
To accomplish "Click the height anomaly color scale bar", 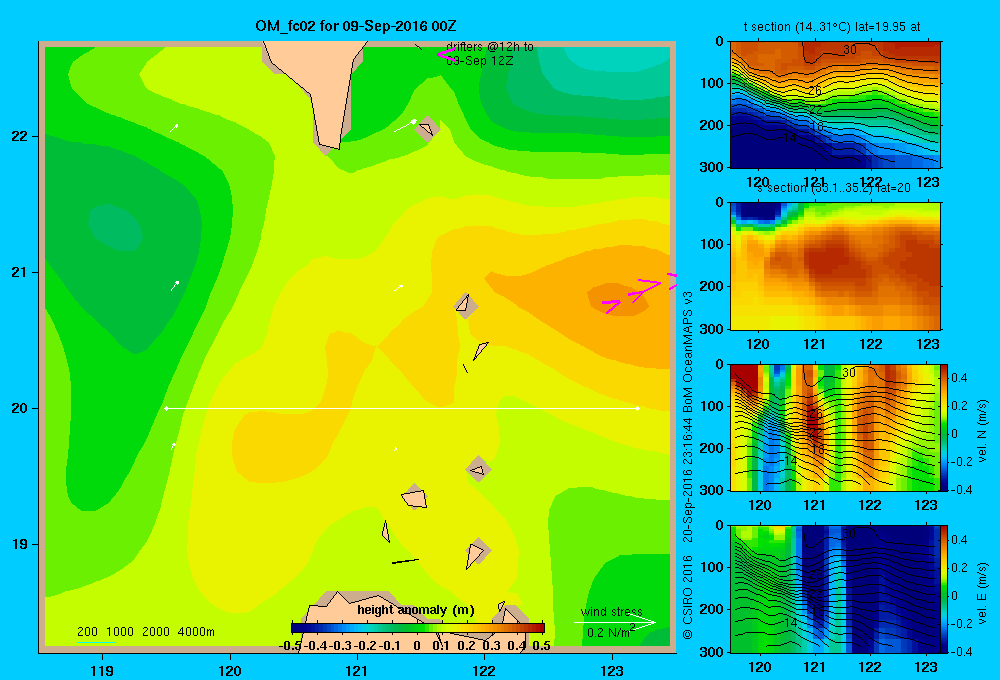I will coord(418,628).
